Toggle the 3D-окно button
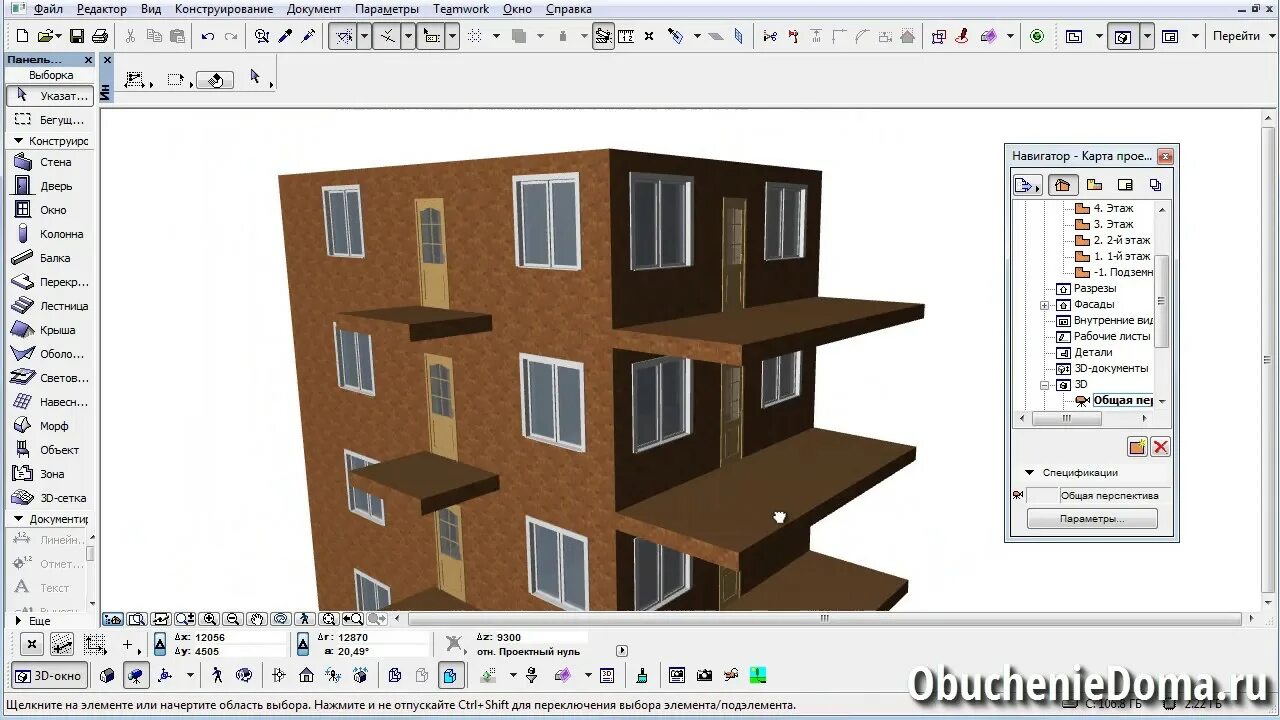Viewport: 1280px width, 720px height. point(49,676)
